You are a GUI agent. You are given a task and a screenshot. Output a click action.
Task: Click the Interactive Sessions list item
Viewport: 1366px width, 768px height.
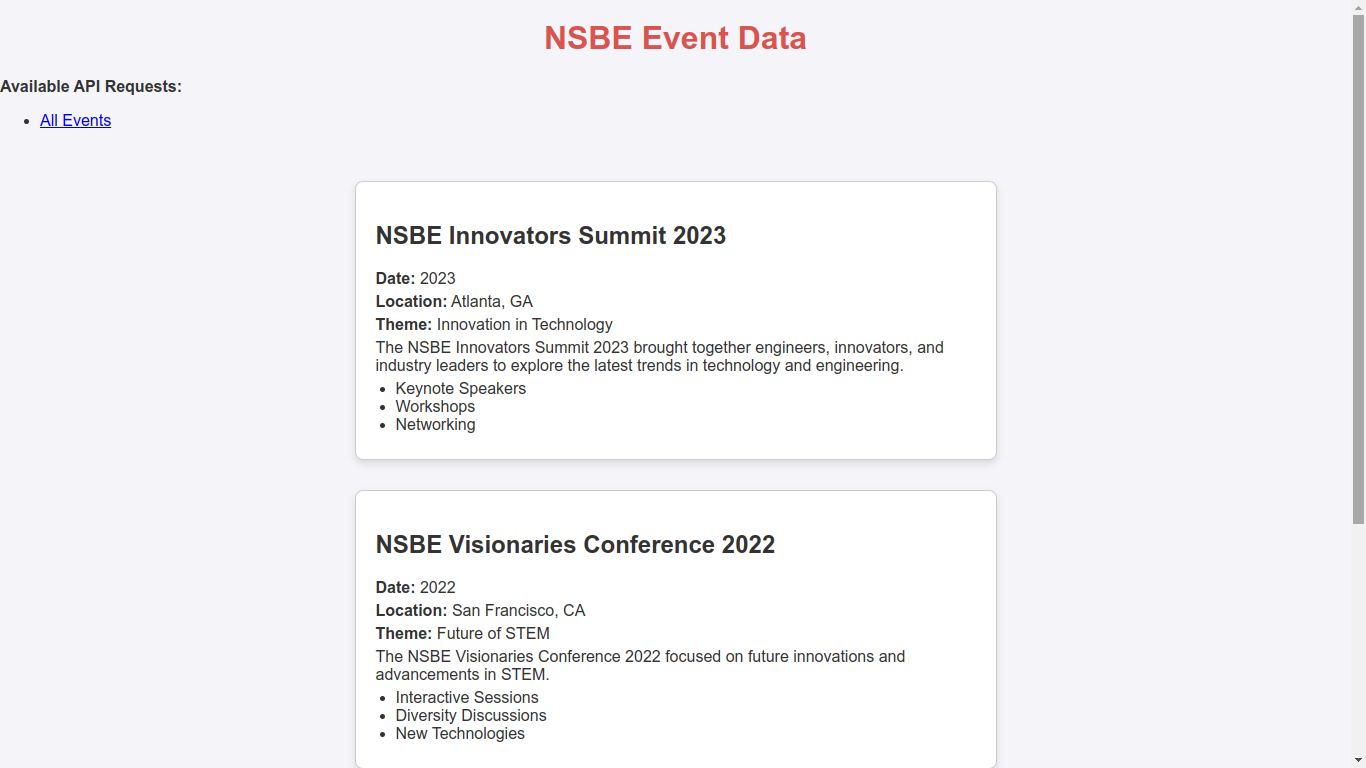tap(467, 698)
